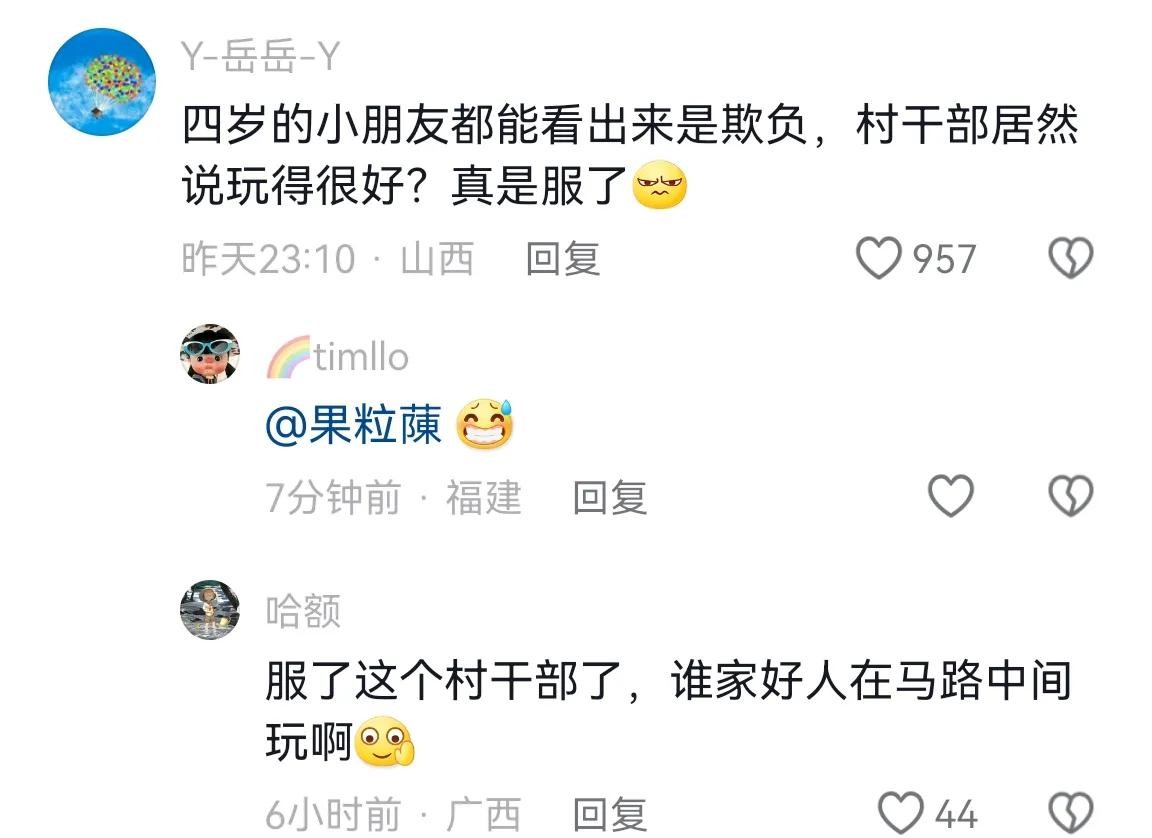Tap the username Y-岳岳-Y
Viewport: 1152px width, 838px height.
click(261, 57)
